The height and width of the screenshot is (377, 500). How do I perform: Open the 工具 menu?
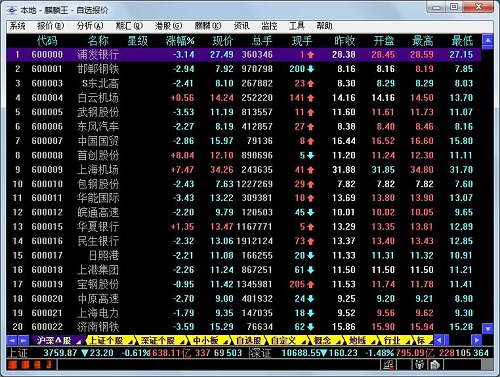tap(297, 26)
